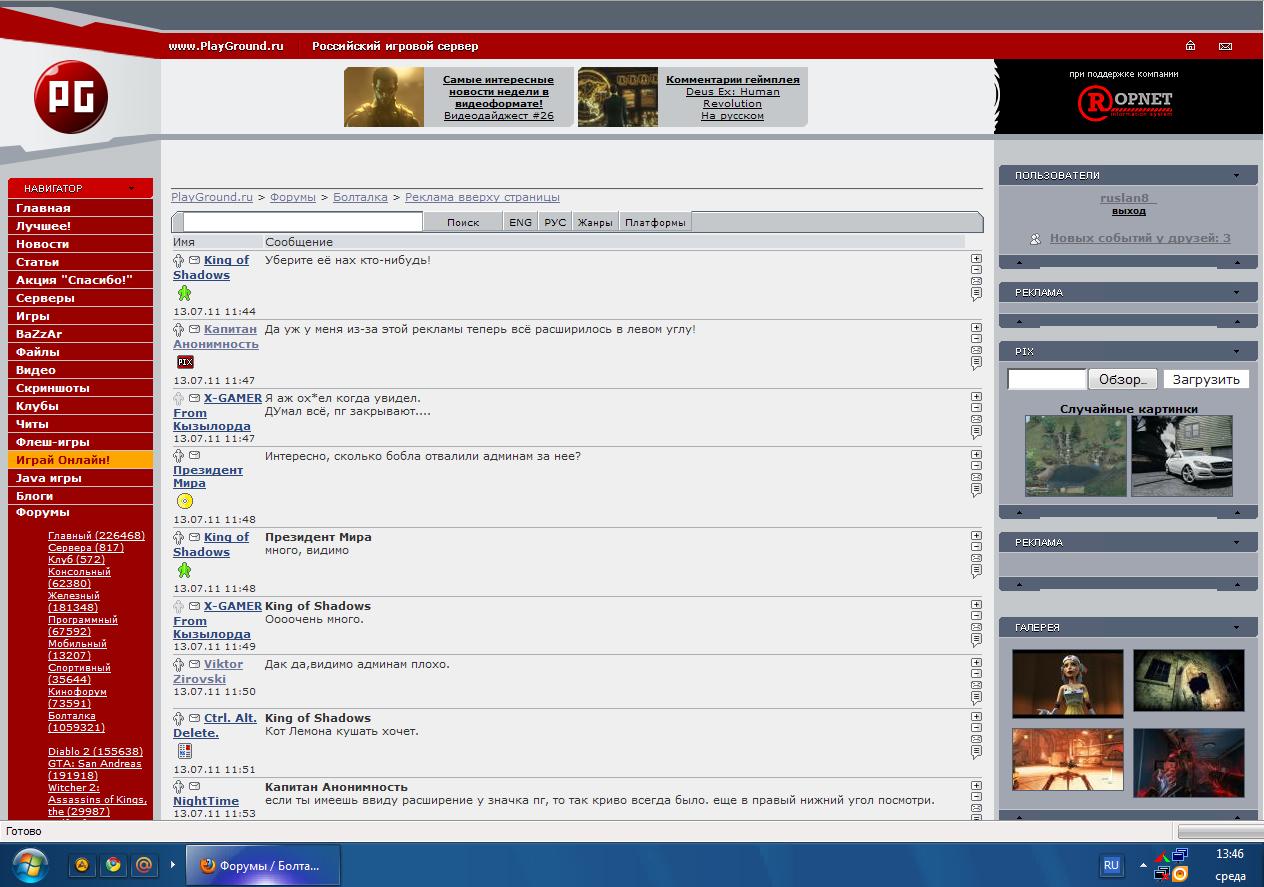
Task: Select Новости in the navigator menu
Action: pyautogui.click(x=43, y=244)
